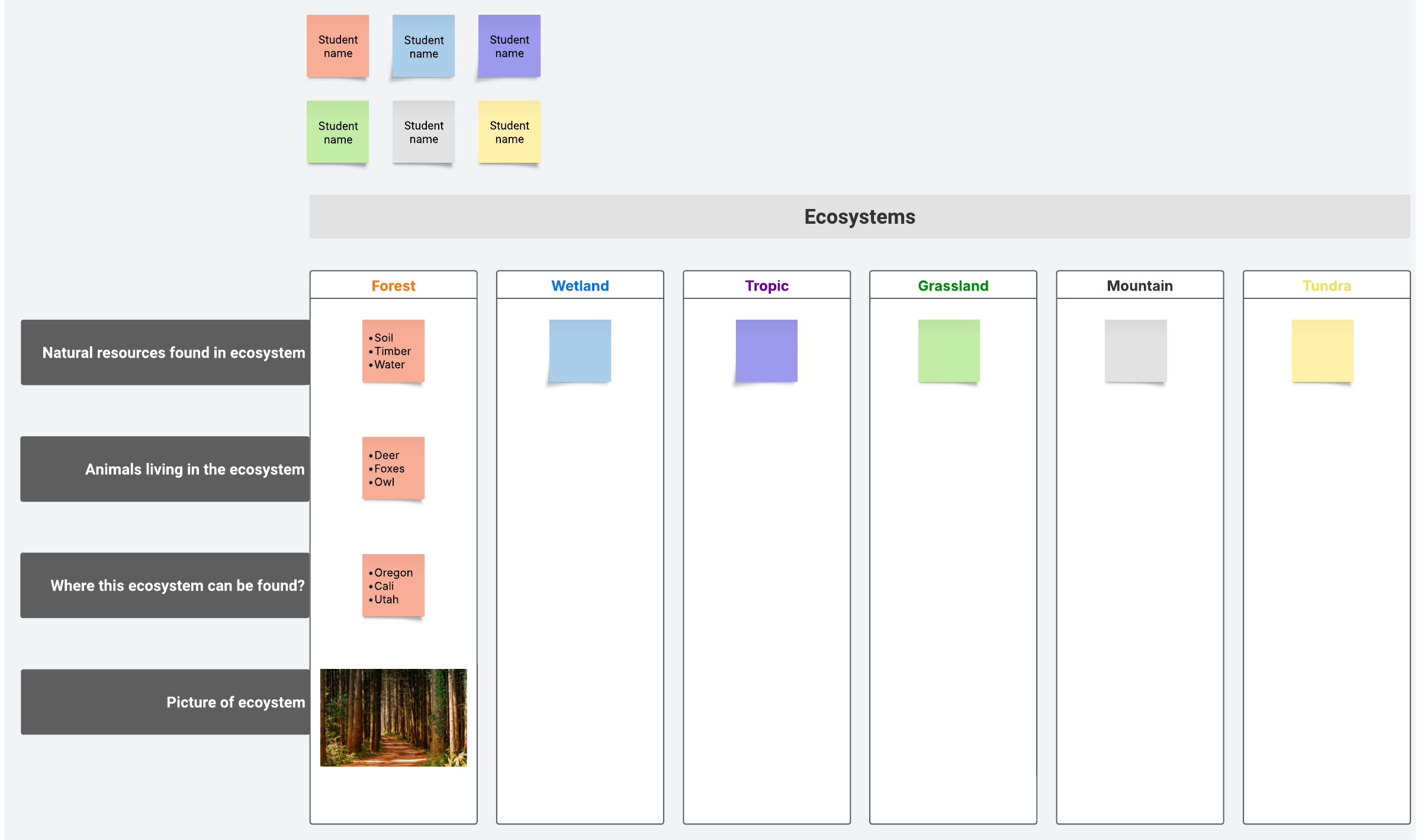This screenshot has width=1421, height=840.
Task: Select the Deer Foxes Owl sticky note
Action: pos(393,468)
